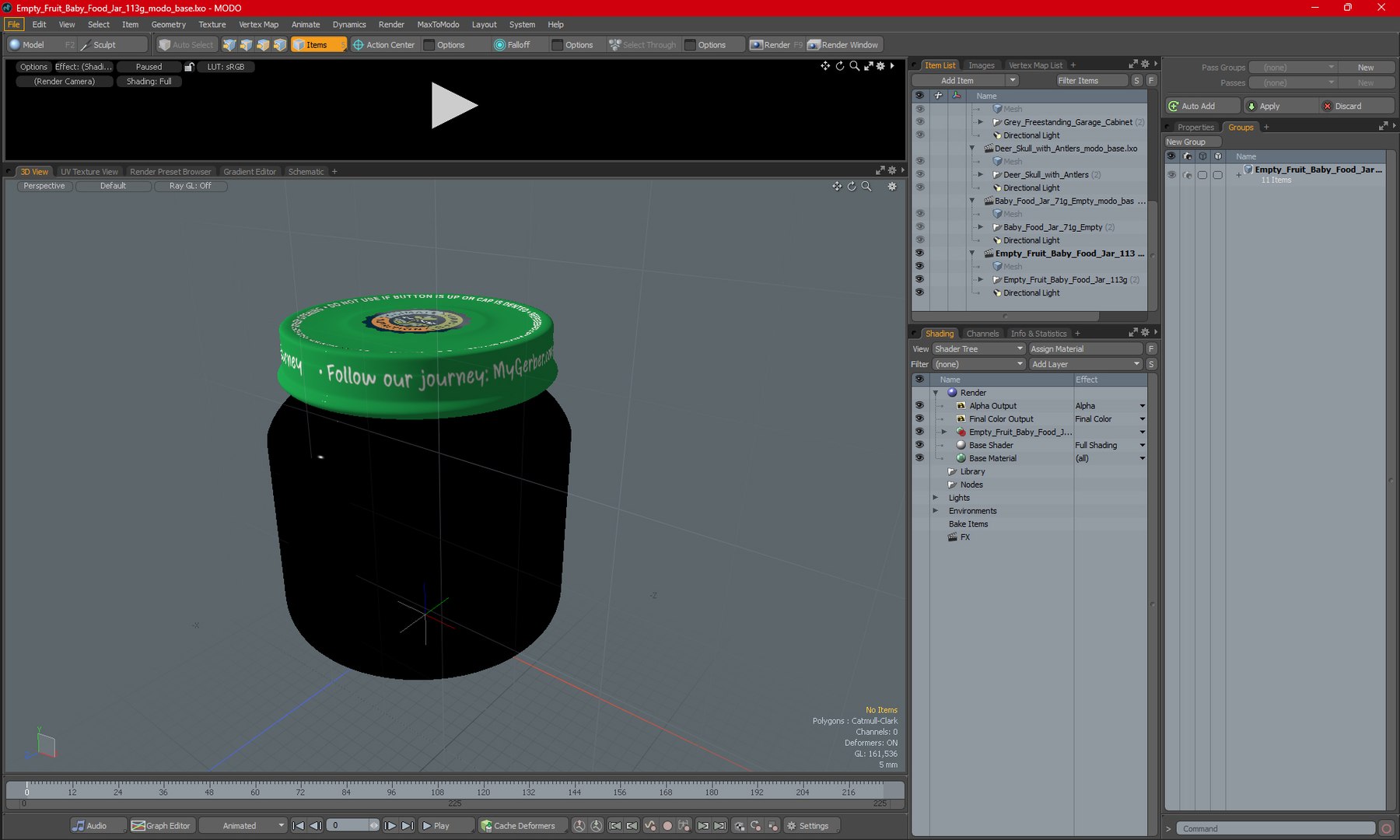Click the Select Through icon
The width and height of the screenshot is (1400, 840).
614,45
